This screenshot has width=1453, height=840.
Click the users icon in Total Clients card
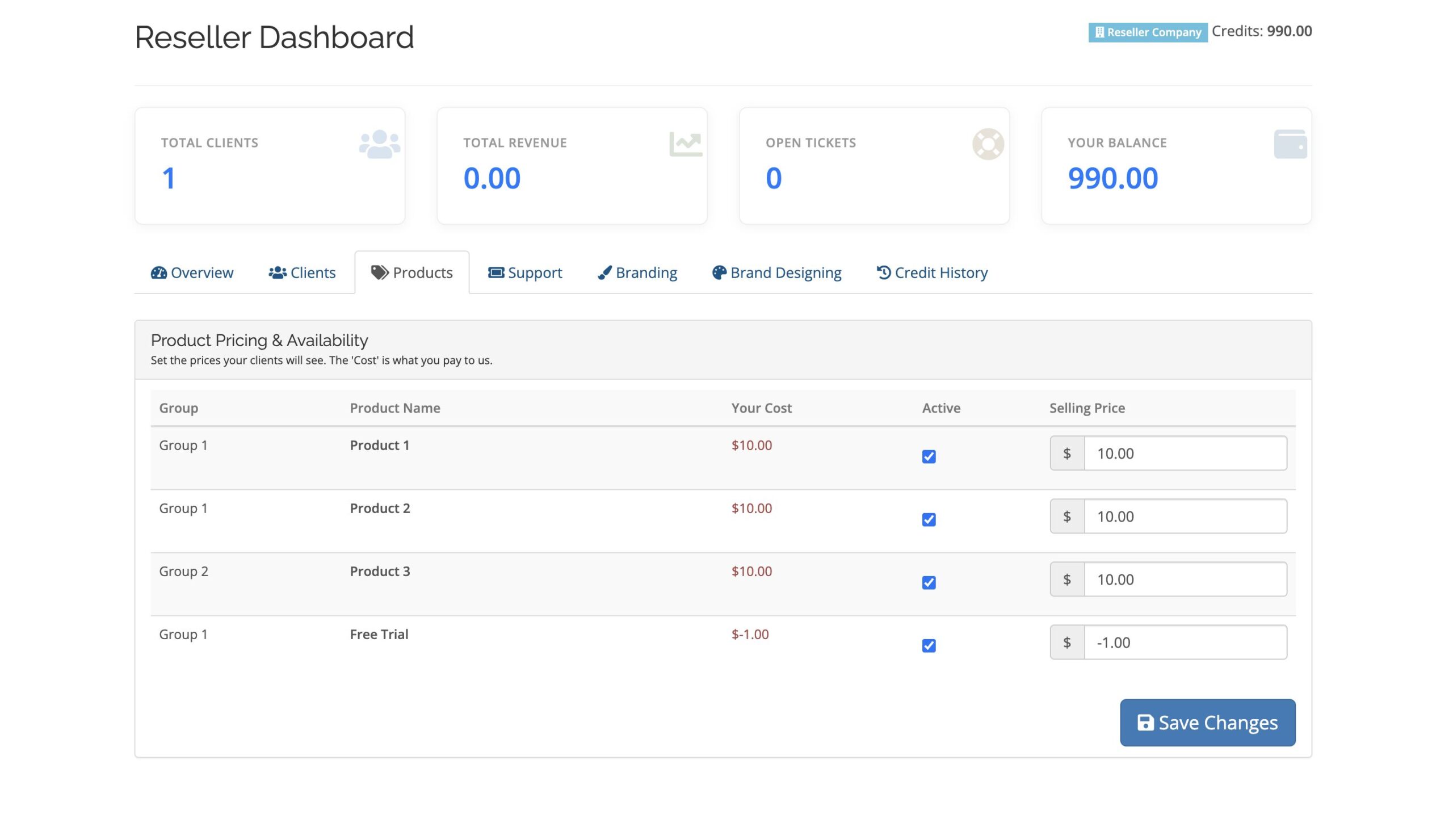(379, 144)
